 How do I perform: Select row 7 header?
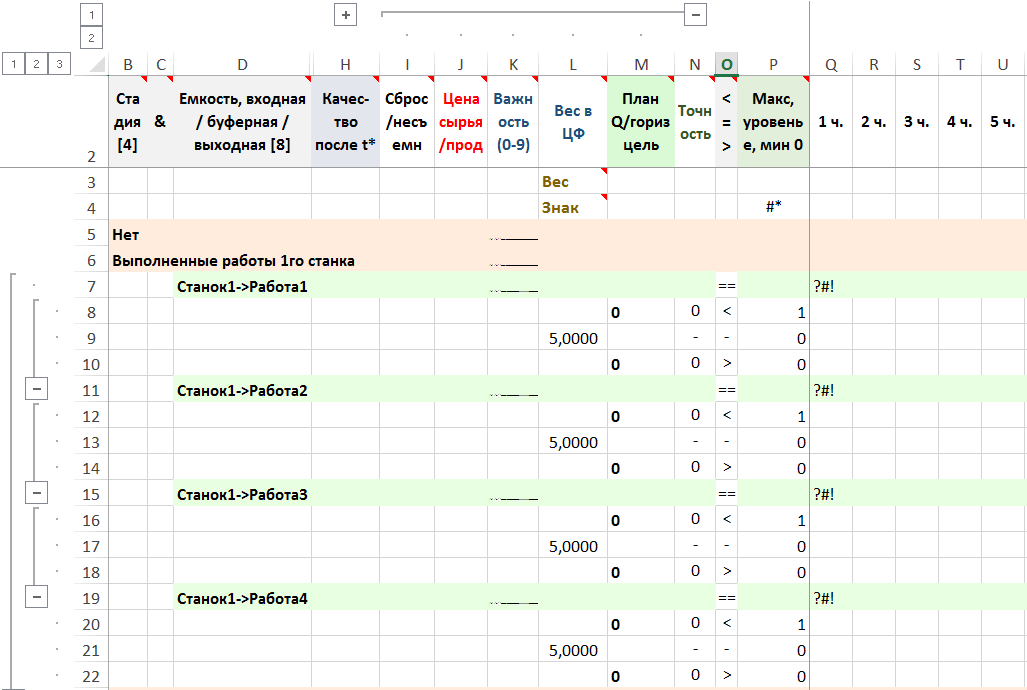pos(91,287)
